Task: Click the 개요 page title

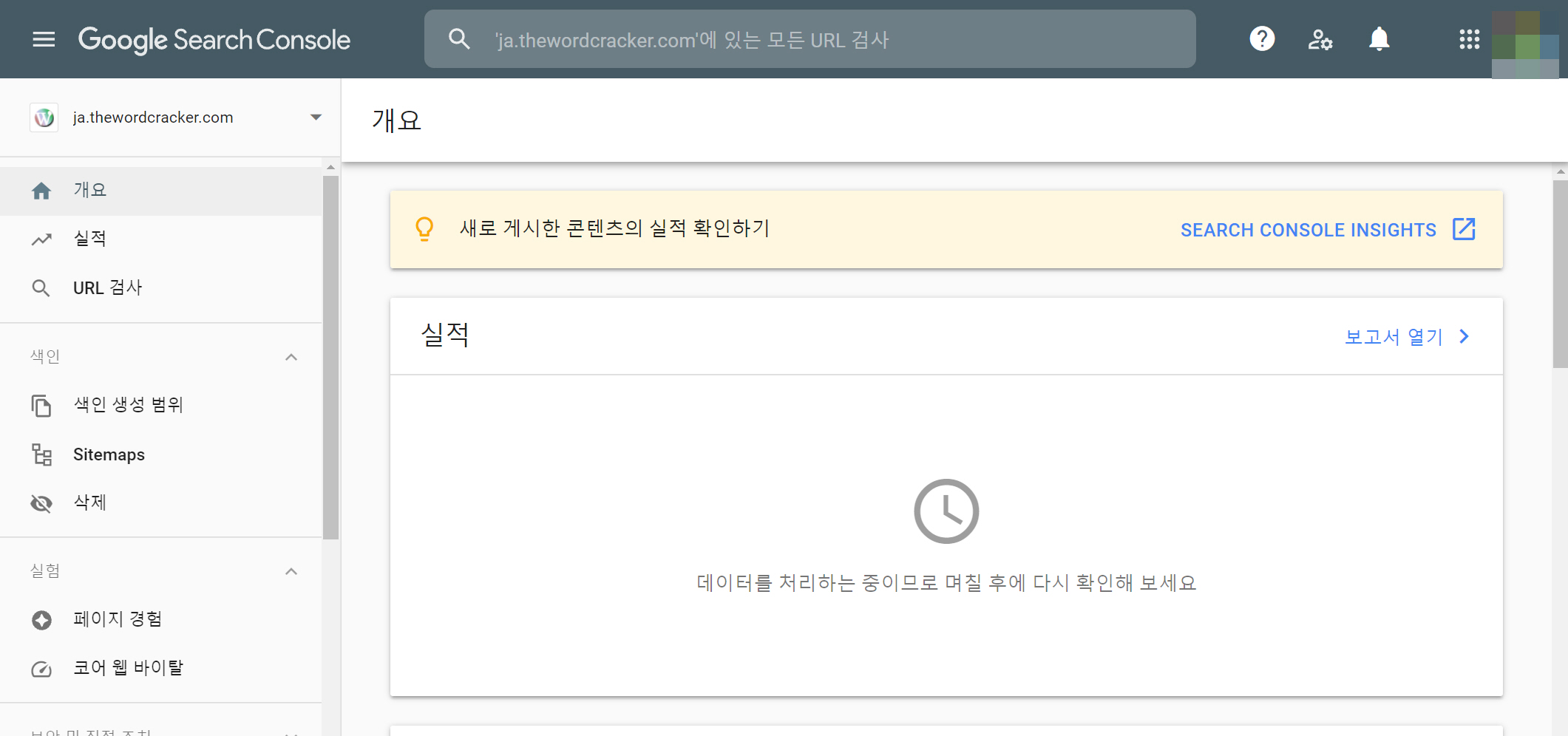Action: (x=396, y=120)
